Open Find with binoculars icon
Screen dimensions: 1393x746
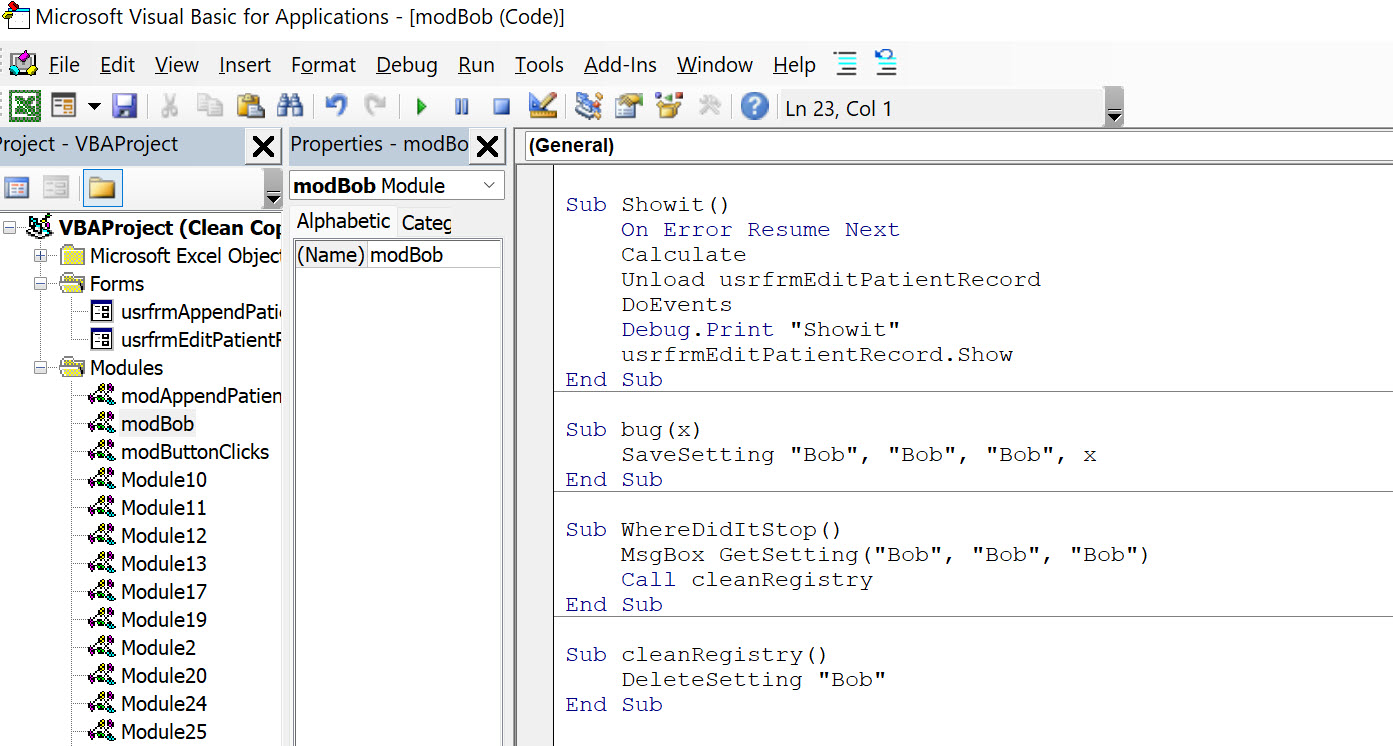[x=290, y=106]
